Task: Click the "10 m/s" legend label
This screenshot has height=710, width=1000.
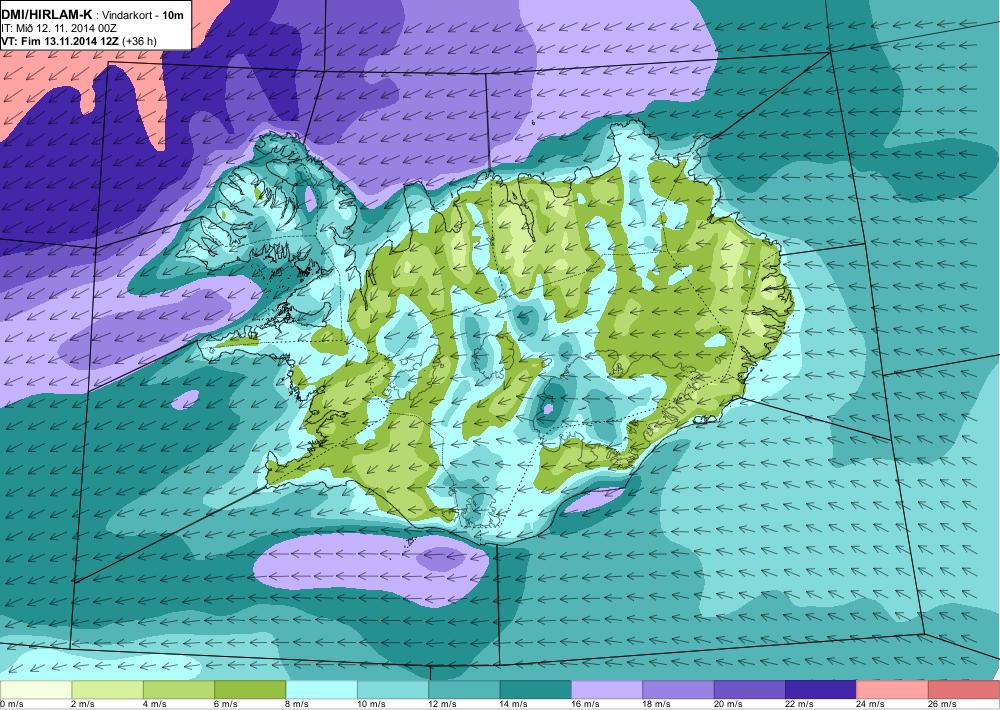Action: 372,704
